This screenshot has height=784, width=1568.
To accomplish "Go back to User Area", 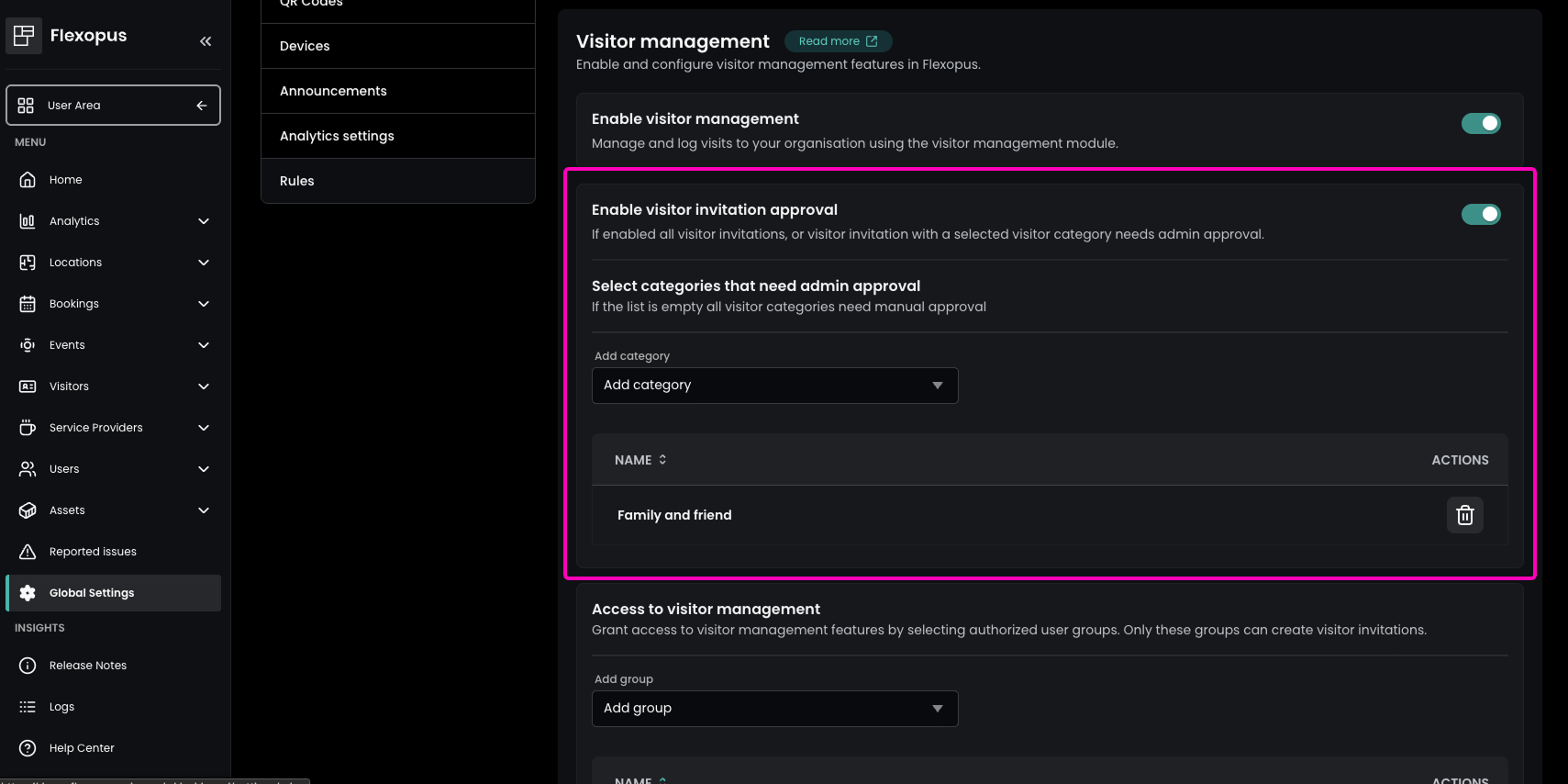I will pos(113,106).
